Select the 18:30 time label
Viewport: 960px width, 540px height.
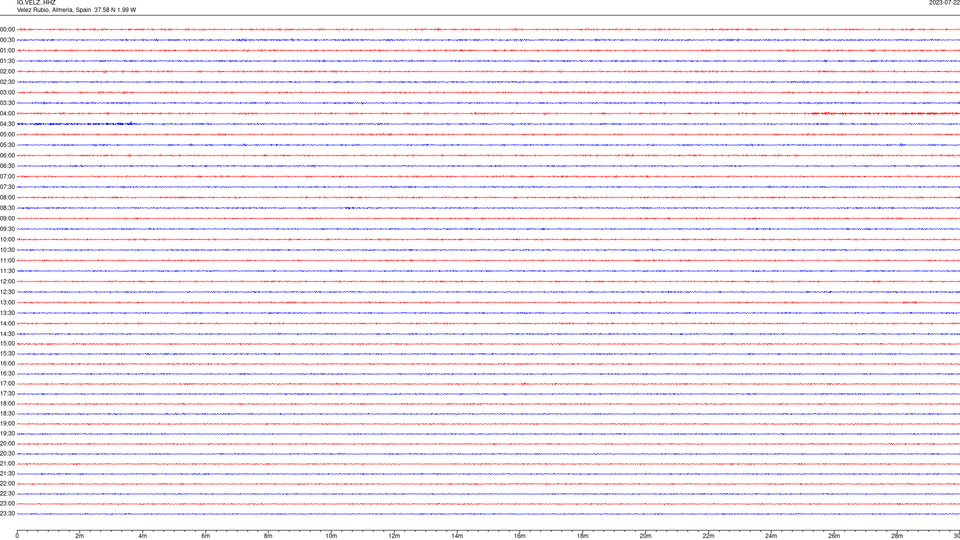(7, 414)
